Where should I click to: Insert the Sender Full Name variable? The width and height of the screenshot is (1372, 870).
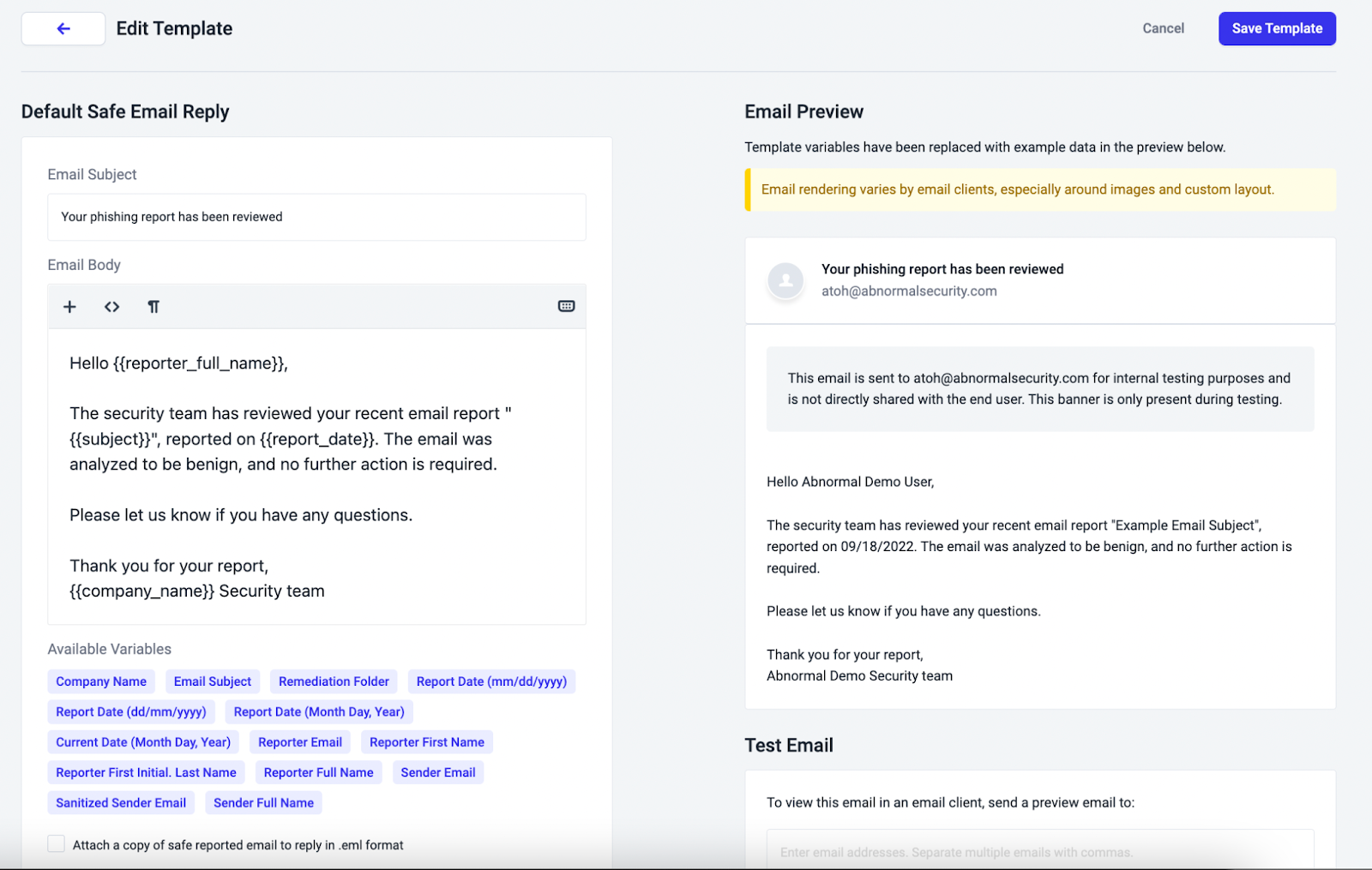click(x=263, y=802)
